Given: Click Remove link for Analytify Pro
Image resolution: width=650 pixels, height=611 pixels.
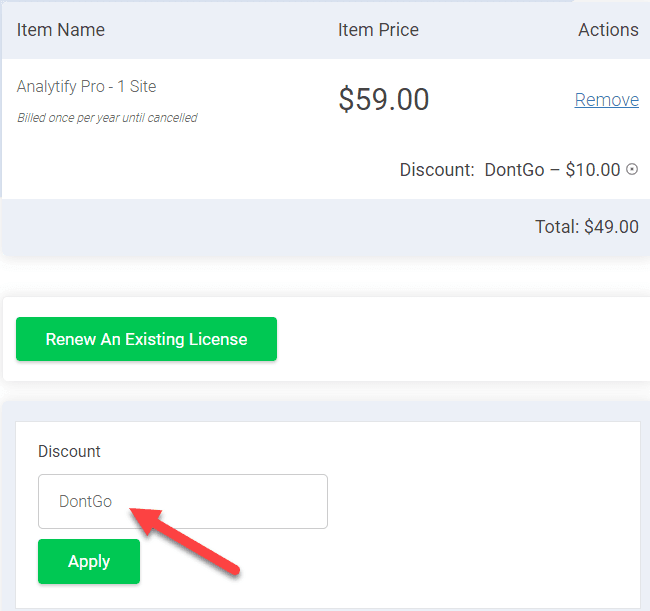Looking at the screenshot, I should coord(606,100).
